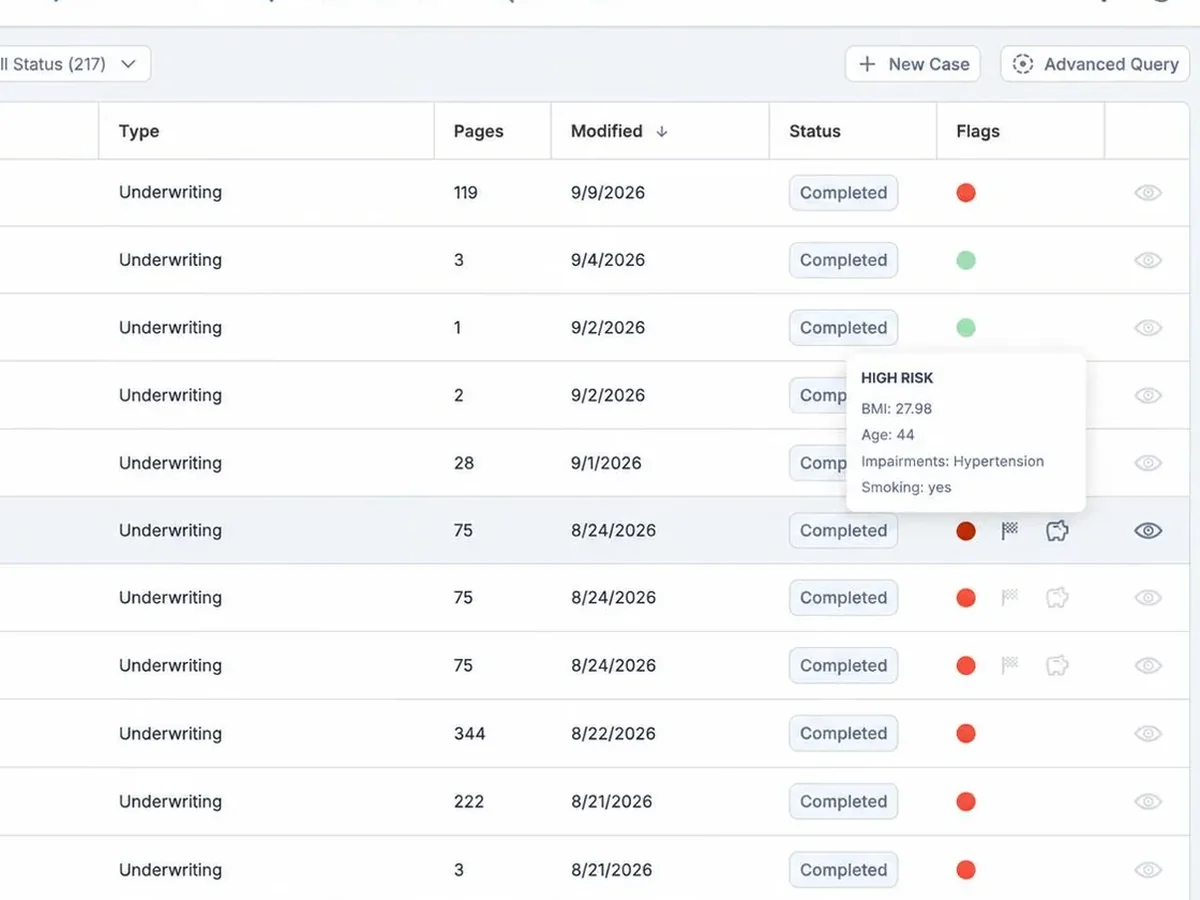Click the Completed badge on the 1-page row
Image resolution: width=1200 pixels, height=900 pixels.
pyautogui.click(x=843, y=327)
